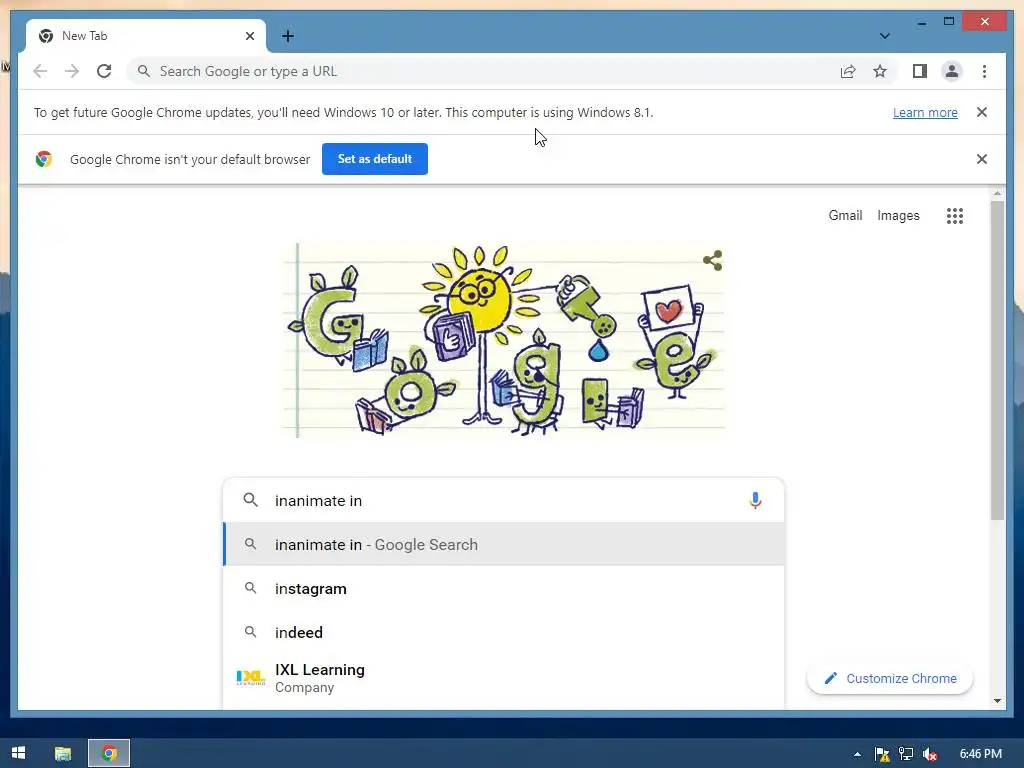Screen dimensions: 1024x768
Task: Click the New Tab tab title
Action: coord(84,36)
